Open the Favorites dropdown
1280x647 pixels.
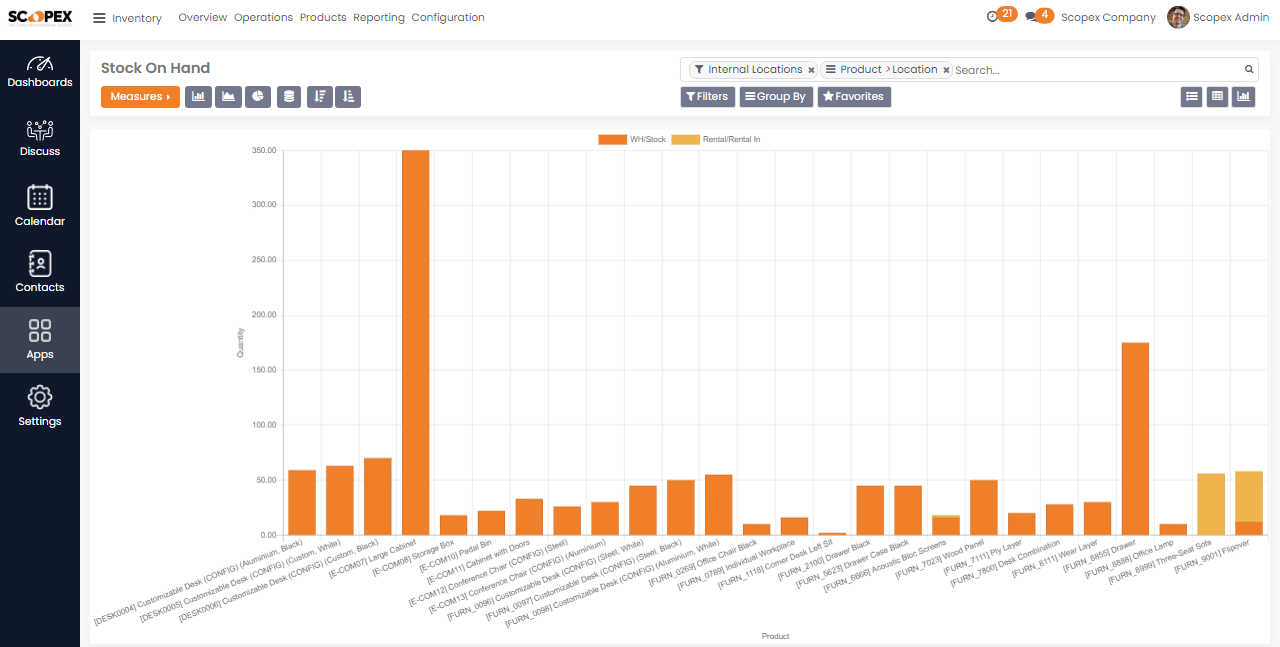pyautogui.click(x=854, y=97)
